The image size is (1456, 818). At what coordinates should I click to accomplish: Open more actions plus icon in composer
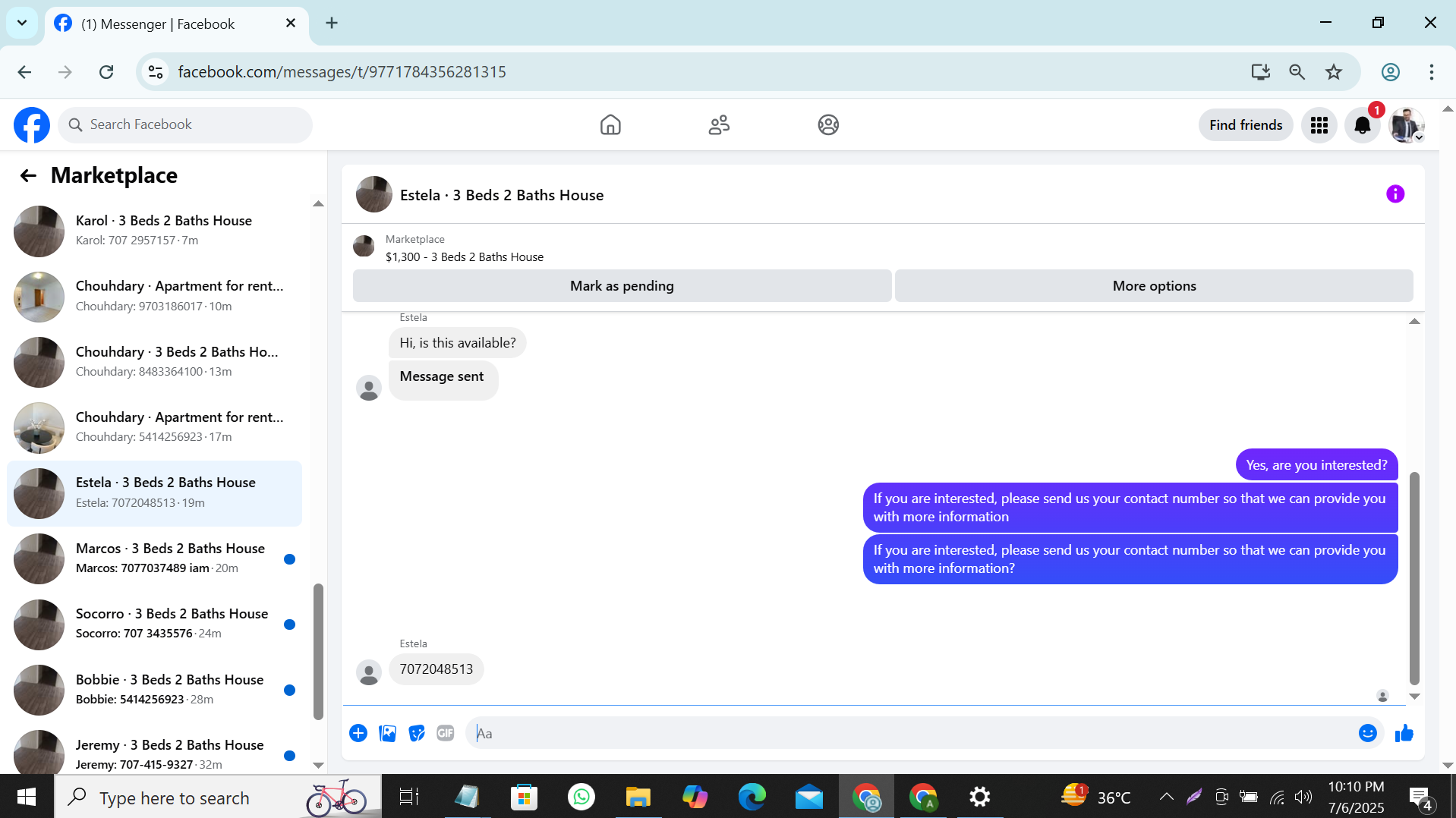(x=358, y=733)
